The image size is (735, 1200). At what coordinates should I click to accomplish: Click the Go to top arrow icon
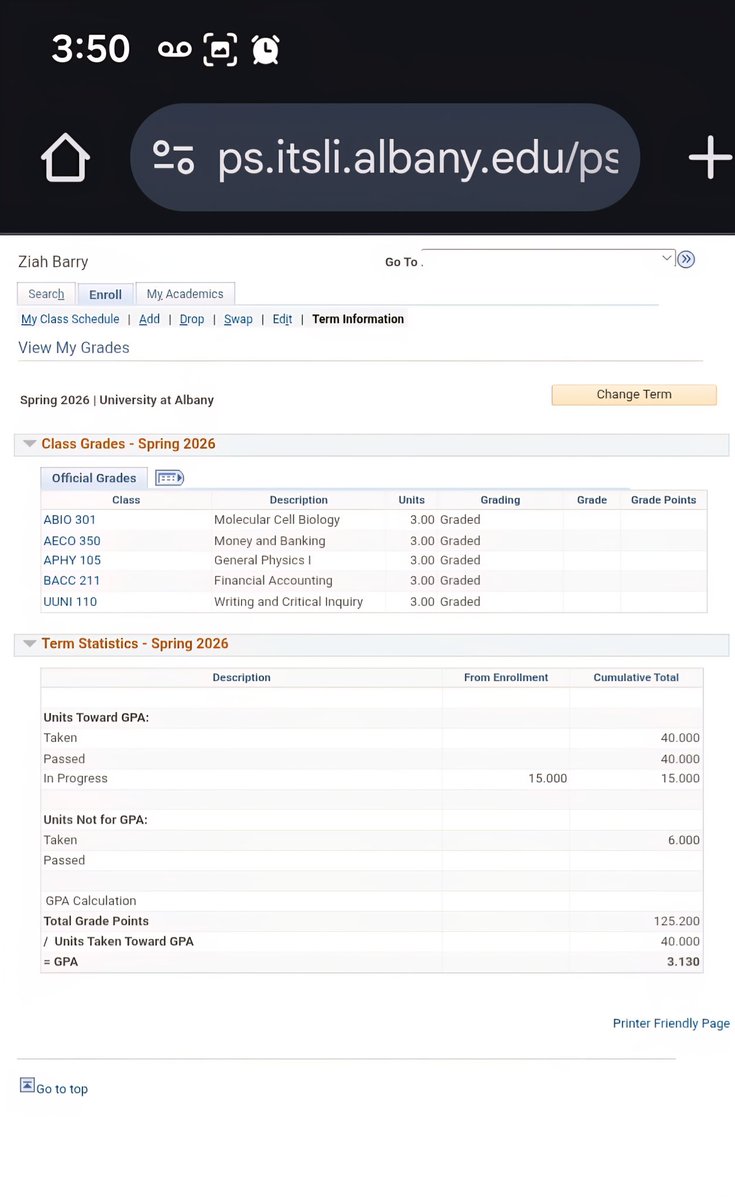[x=27, y=1085]
